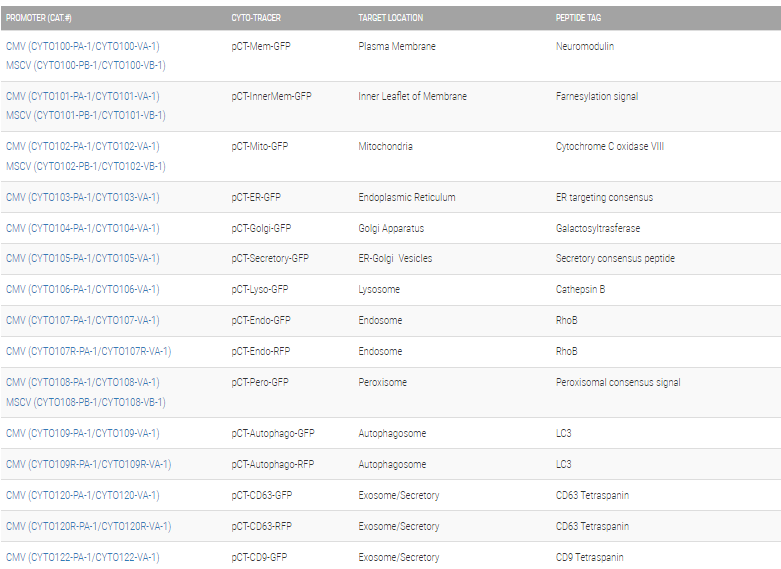The height and width of the screenshot is (569, 781).
Task: Open CMV CYTO108-PA-1 Pero-GFP link
Action: point(82,382)
